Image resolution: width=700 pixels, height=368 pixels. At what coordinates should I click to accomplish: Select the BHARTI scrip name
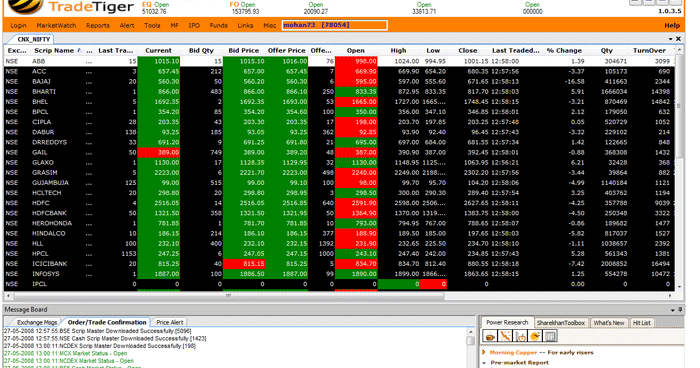(x=44, y=92)
